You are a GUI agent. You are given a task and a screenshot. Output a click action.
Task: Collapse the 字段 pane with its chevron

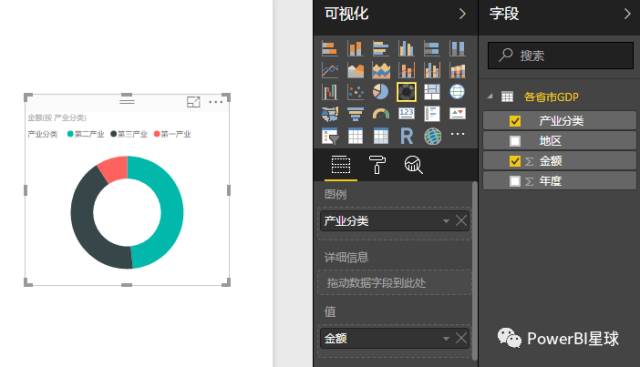click(x=627, y=14)
